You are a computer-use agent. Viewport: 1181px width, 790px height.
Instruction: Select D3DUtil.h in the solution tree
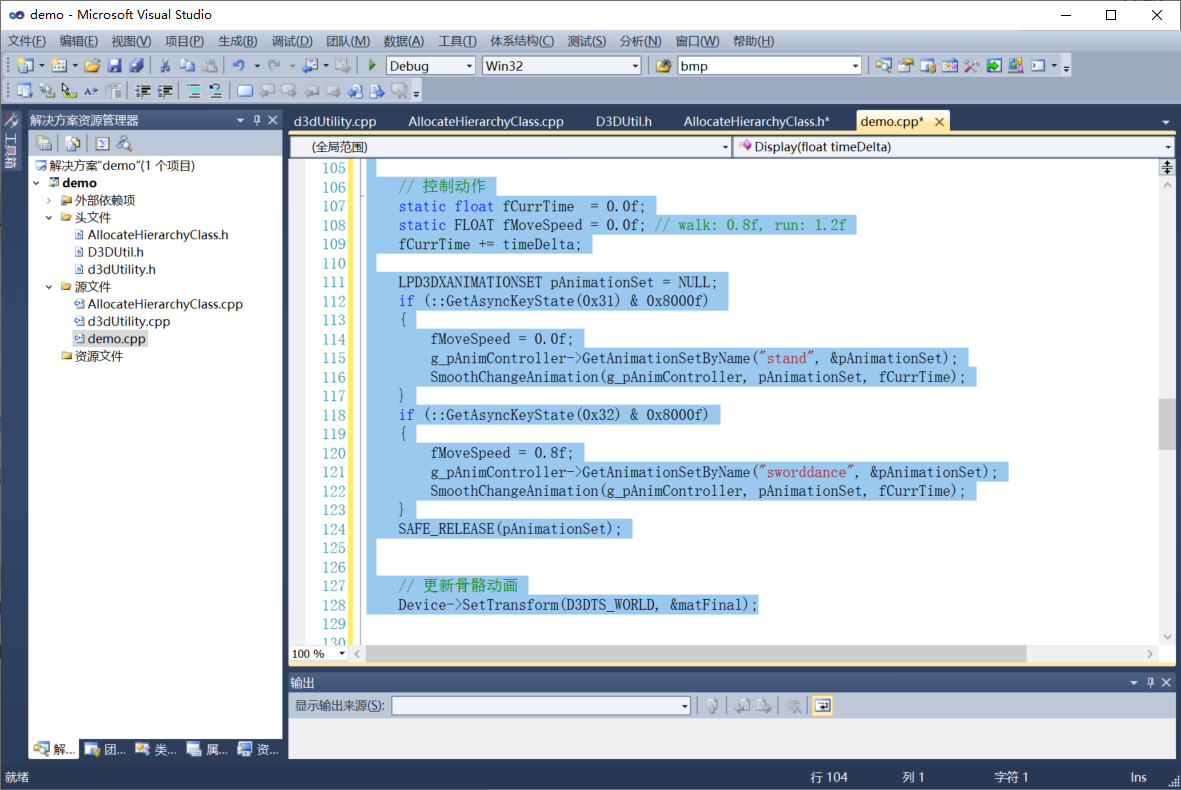coord(115,252)
